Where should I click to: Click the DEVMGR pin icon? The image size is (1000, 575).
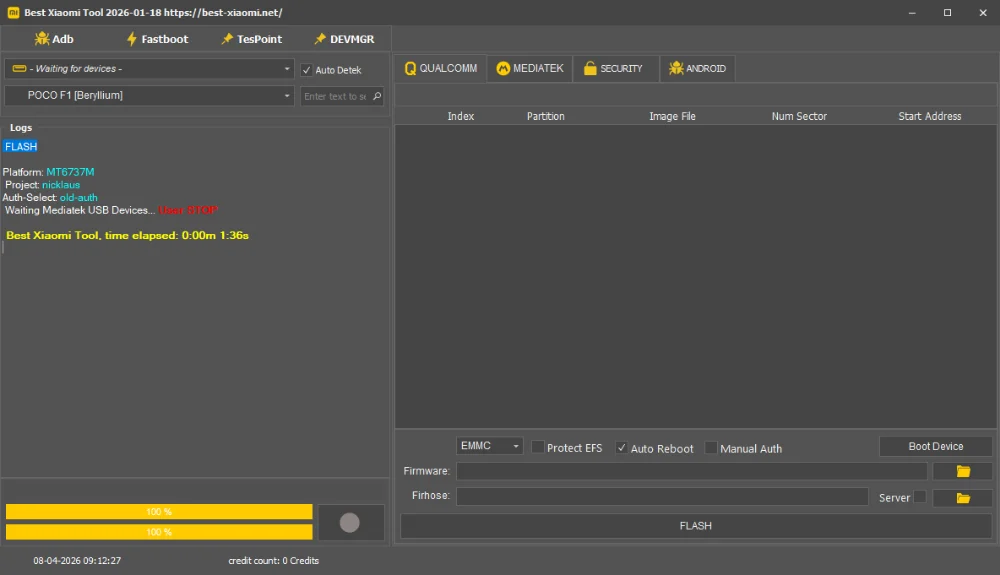(x=320, y=39)
